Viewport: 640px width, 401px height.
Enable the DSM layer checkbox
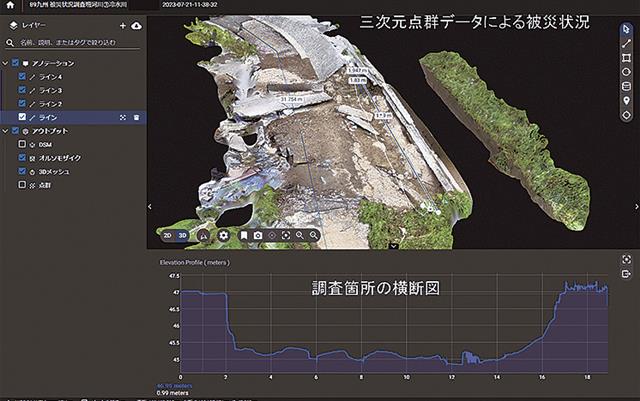coord(22,144)
